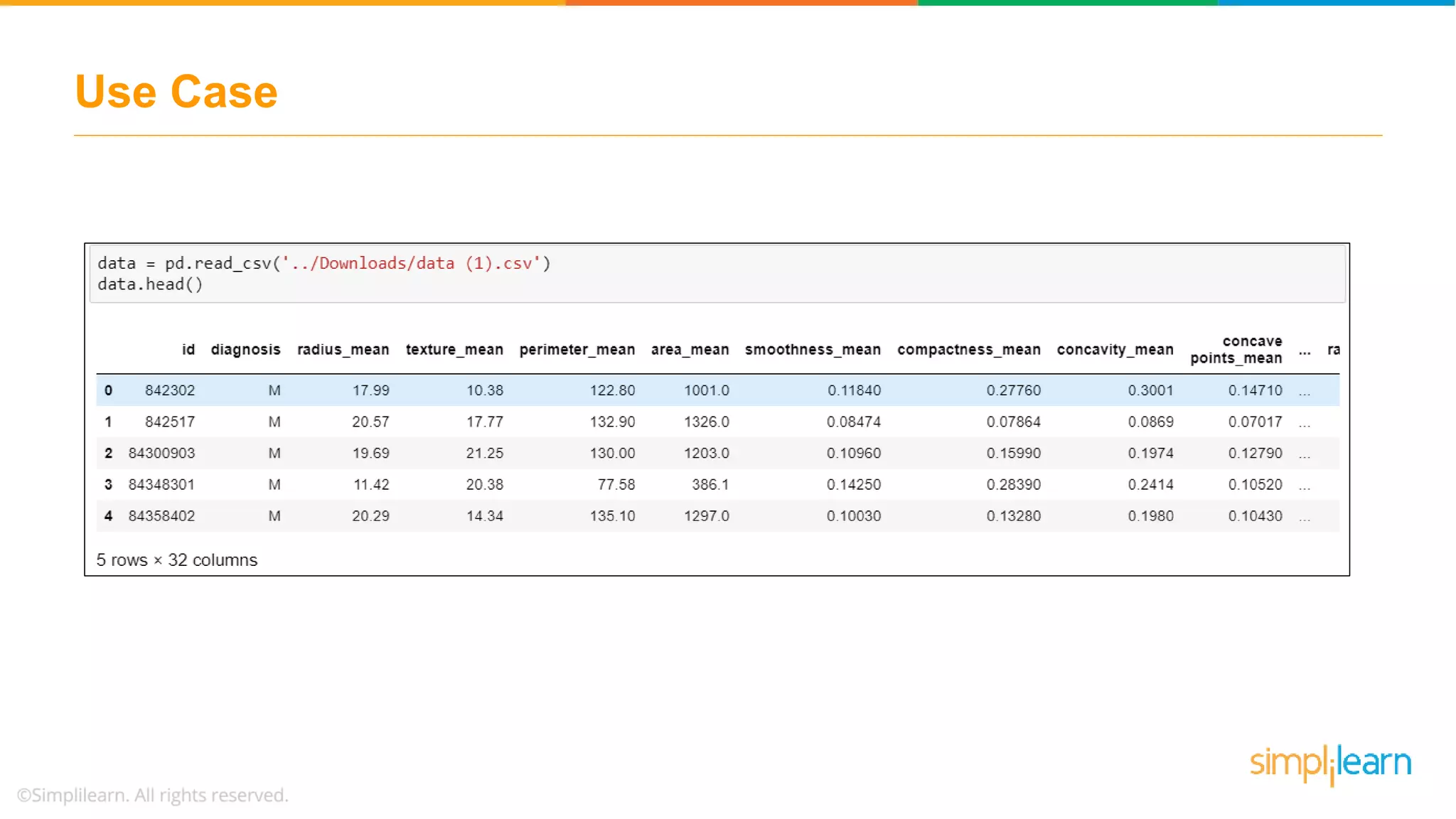Click texture_mean value 14.34
The width and height of the screenshot is (1456, 819).
coord(485,515)
